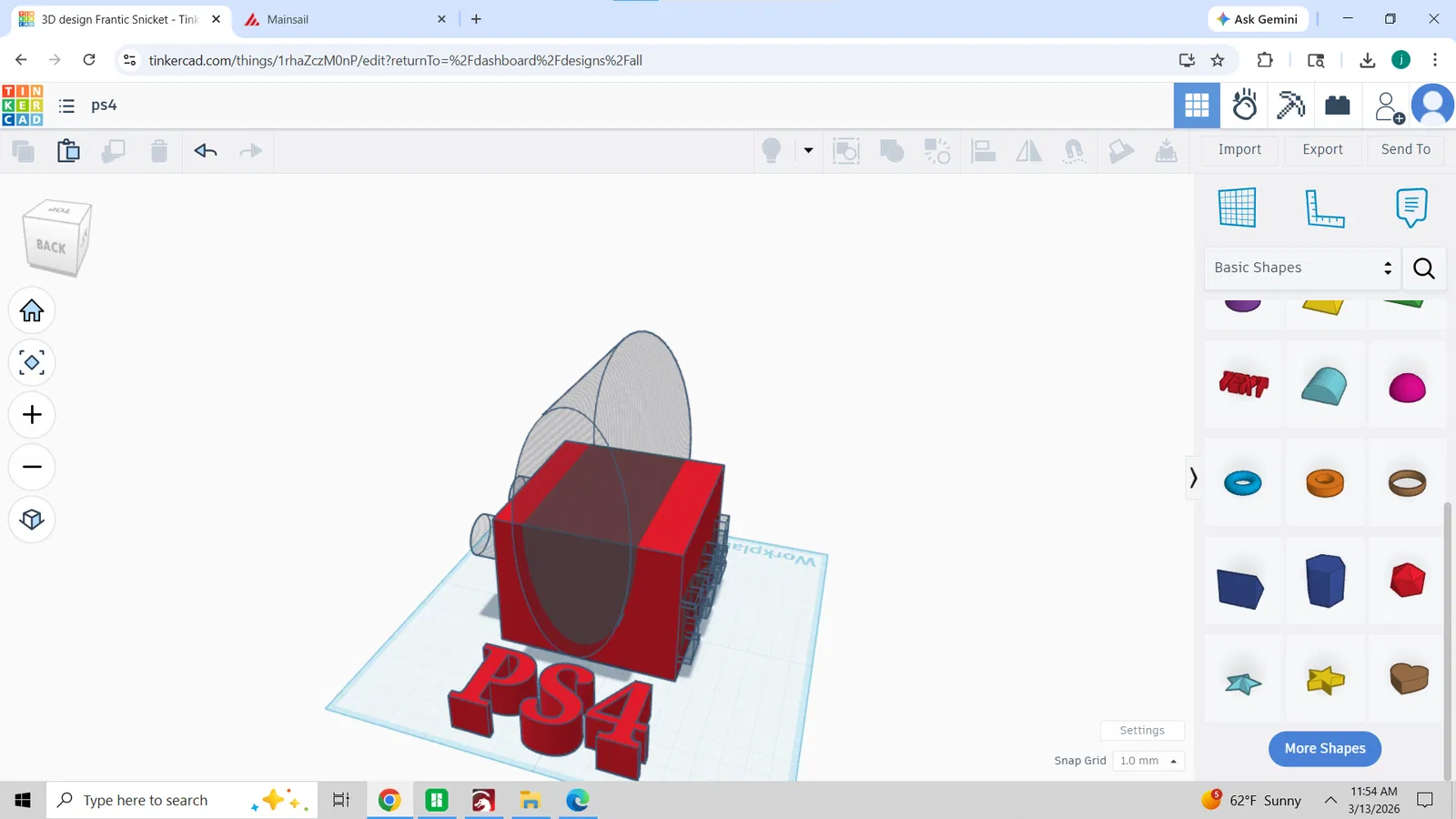
Task: Toggle perspective or orthographic view cube
Action: click(32, 520)
